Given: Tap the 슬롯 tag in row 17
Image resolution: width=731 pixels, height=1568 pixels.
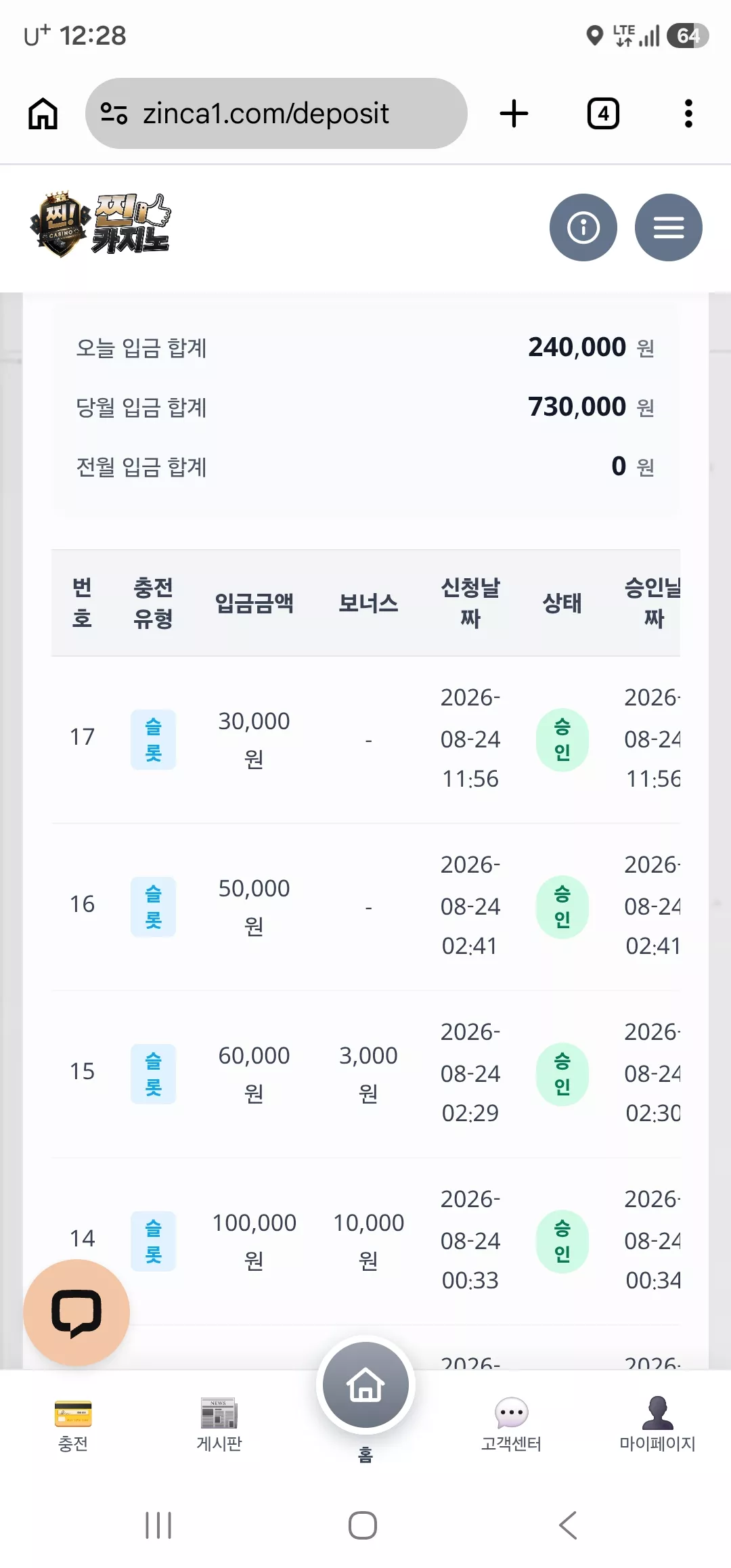Looking at the screenshot, I should 154,739.
